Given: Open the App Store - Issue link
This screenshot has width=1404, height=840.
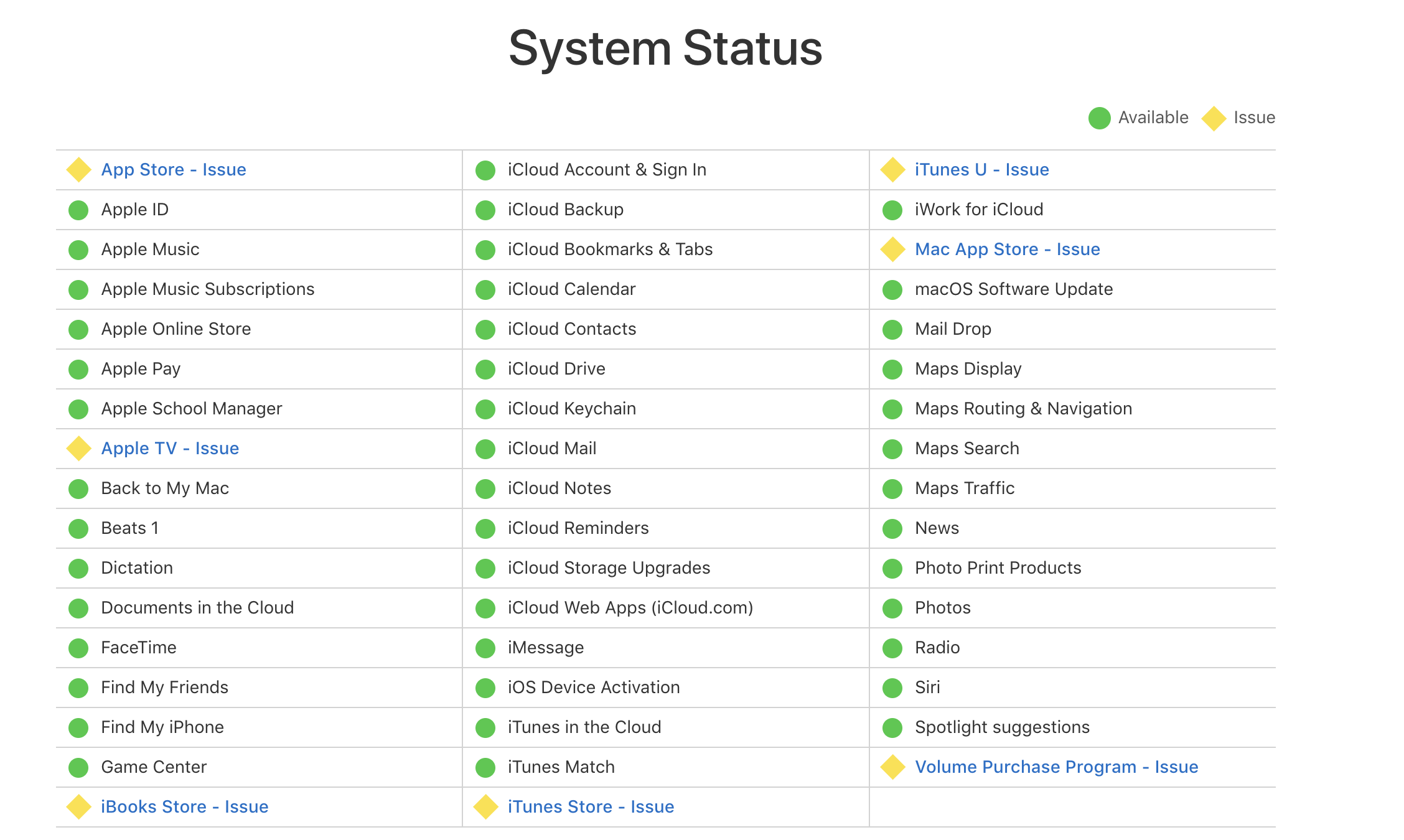Looking at the screenshot, I should coord(174,170).
